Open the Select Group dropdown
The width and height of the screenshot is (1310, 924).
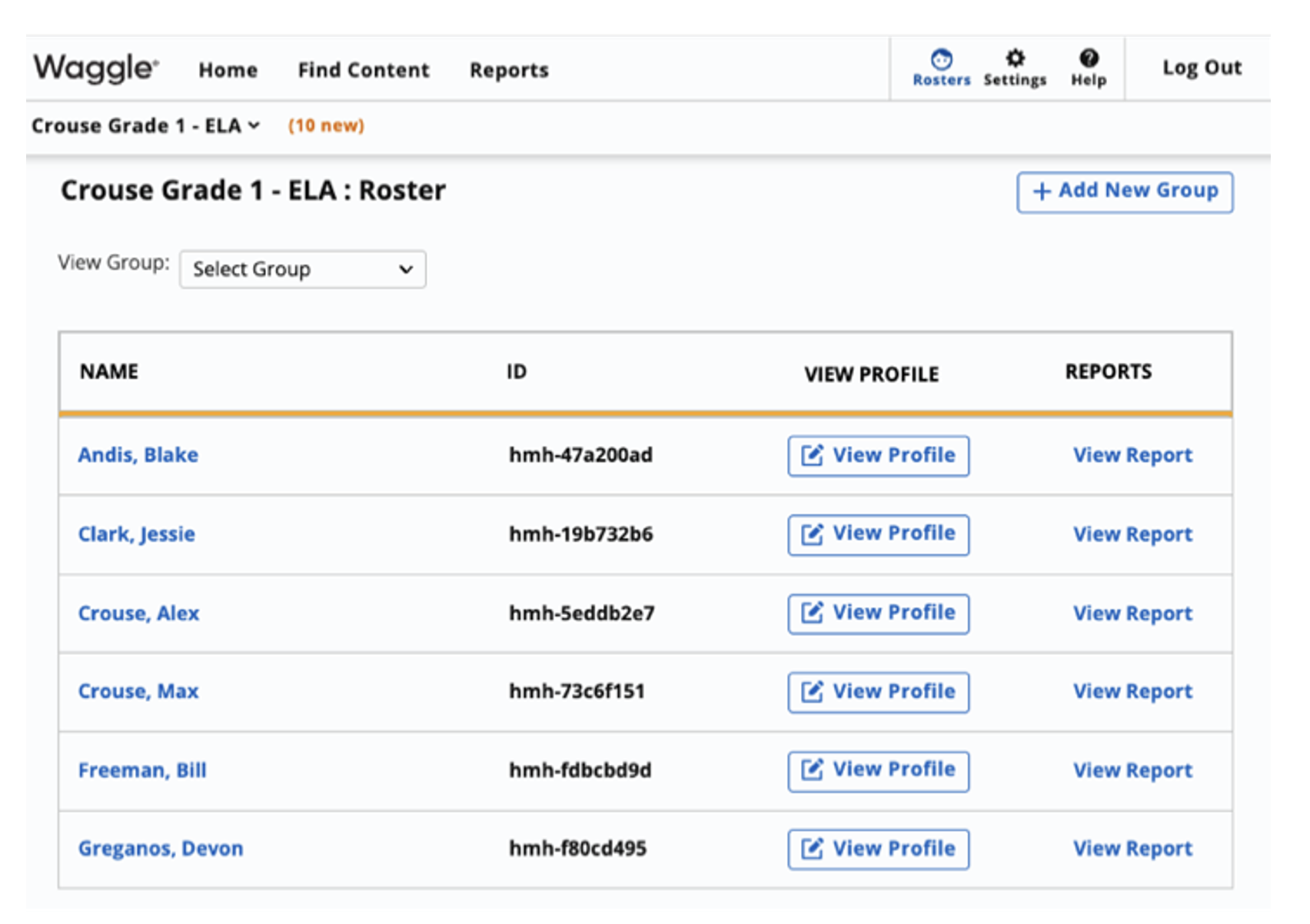point(303,269)
